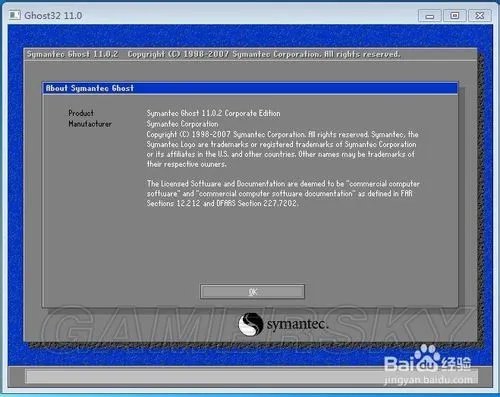Click the OK button in About dialog

[252, 292]
